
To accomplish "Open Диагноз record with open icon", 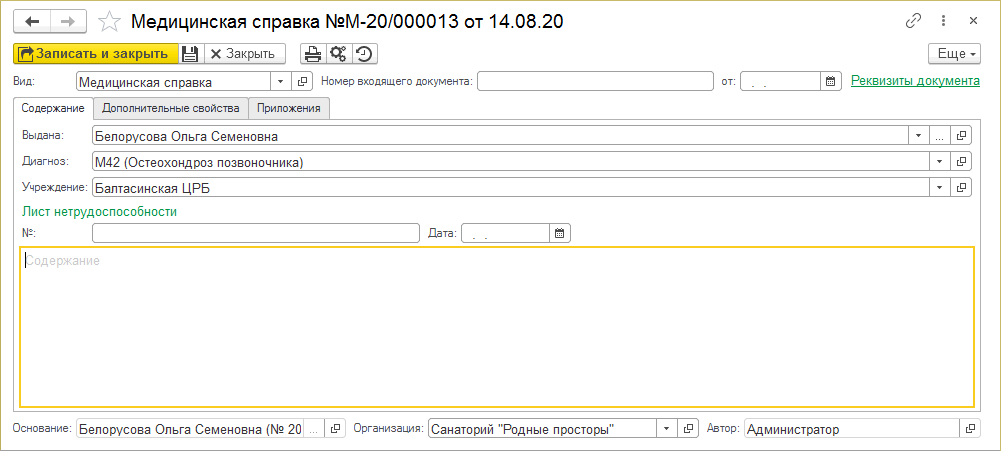I will pos(961,161).
